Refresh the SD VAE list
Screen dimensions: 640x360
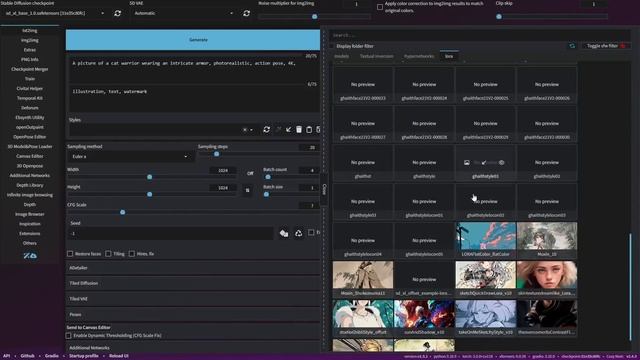247,13
